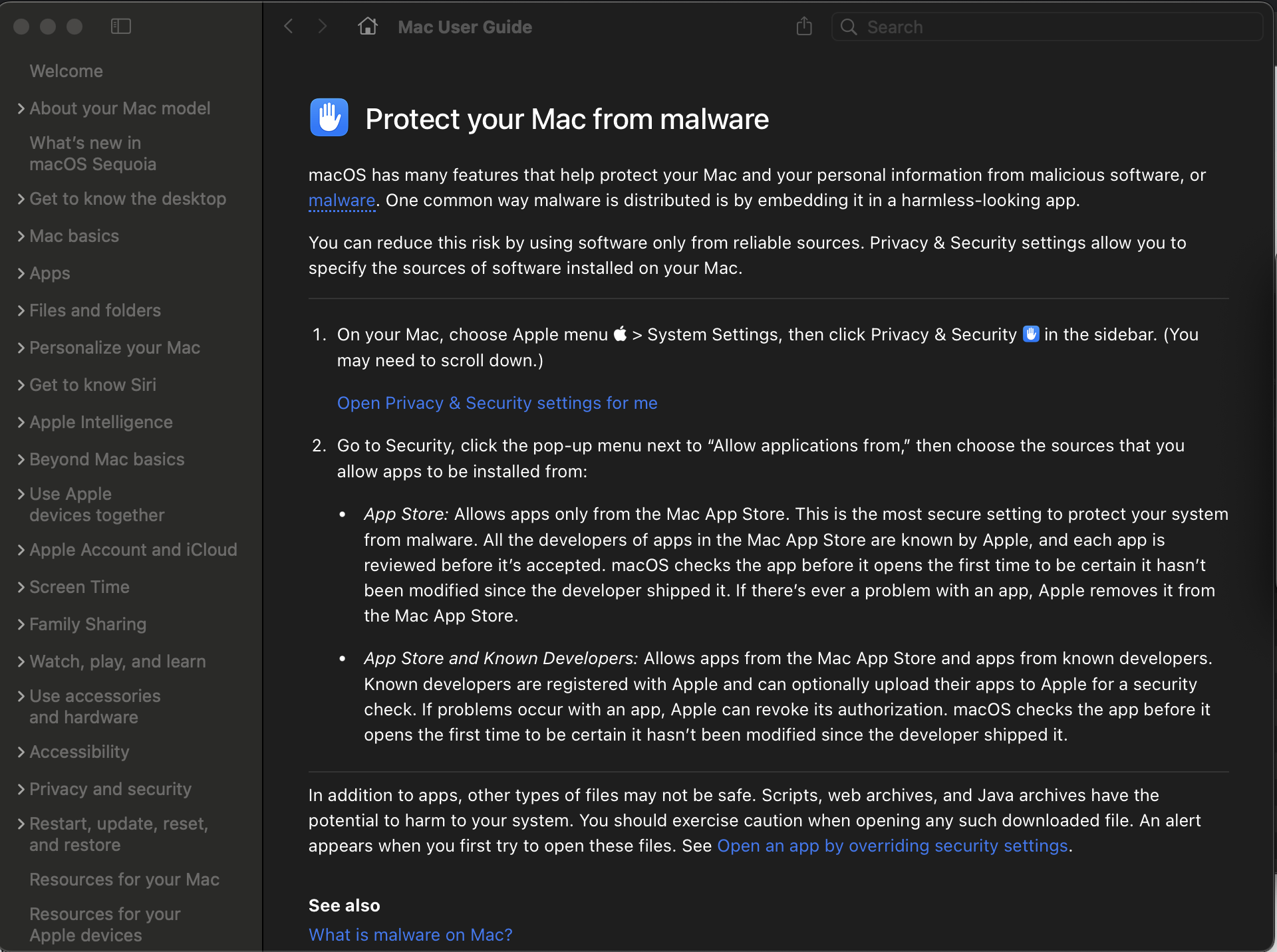Expand Privacy and security section
The image size is (1277, 952).
(x=21, y=789)
